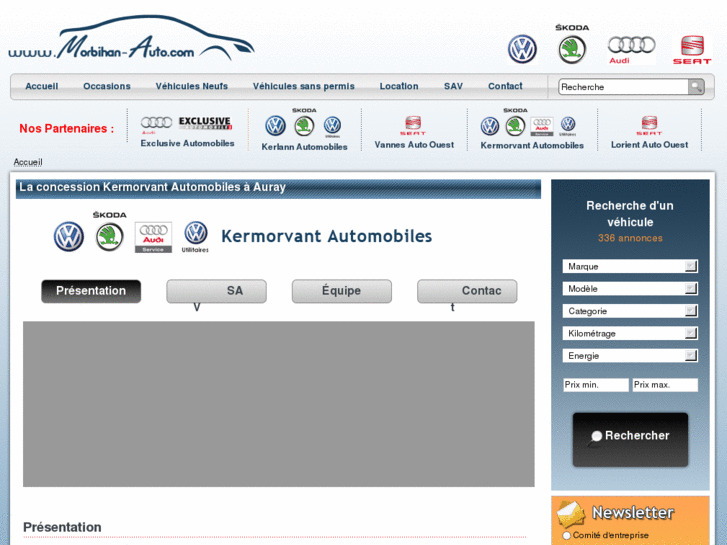Click the Accueil breadcrumb link

(x=28, y=162)
